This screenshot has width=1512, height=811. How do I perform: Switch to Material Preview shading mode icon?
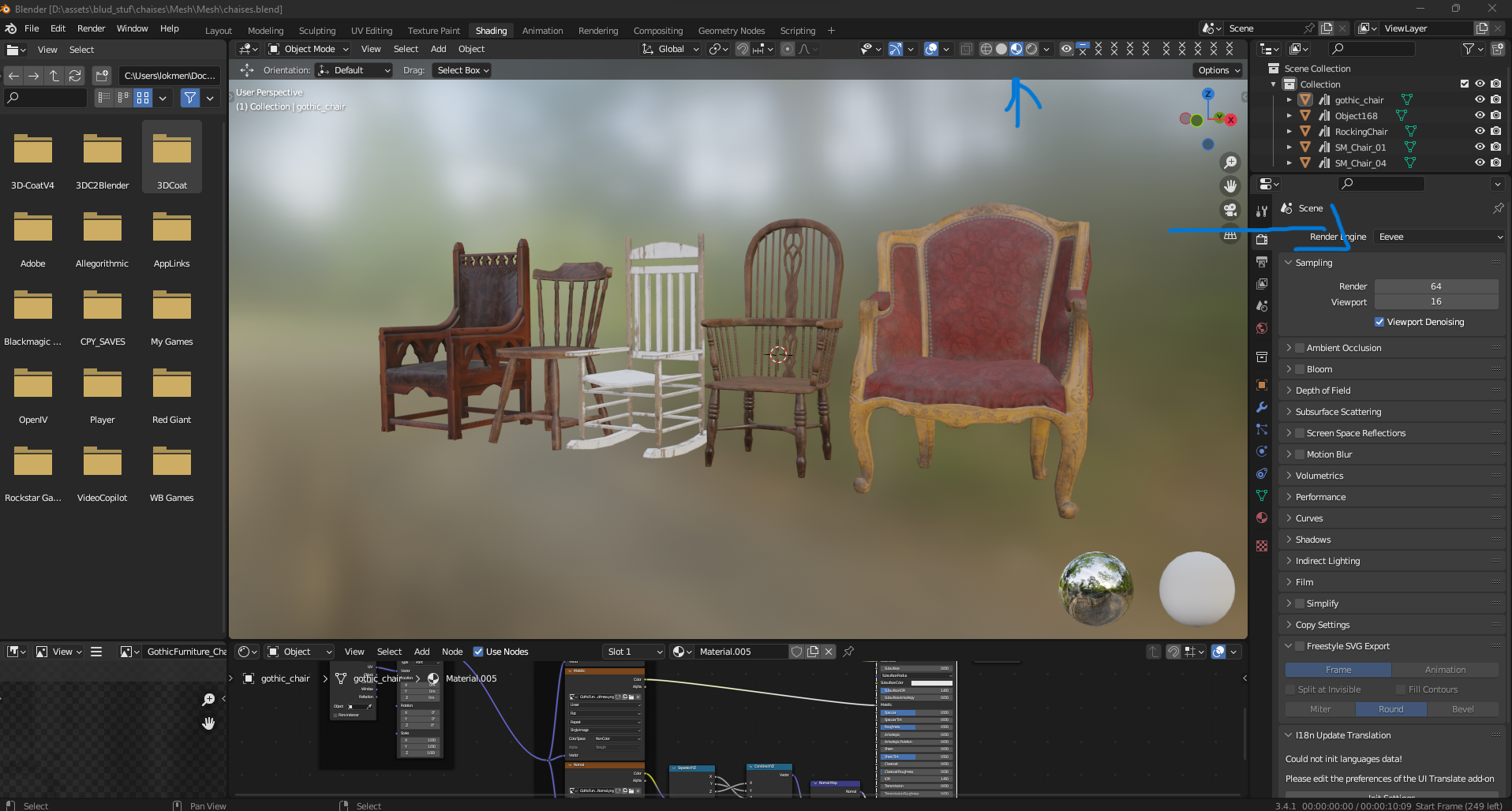click(1016, 49)
